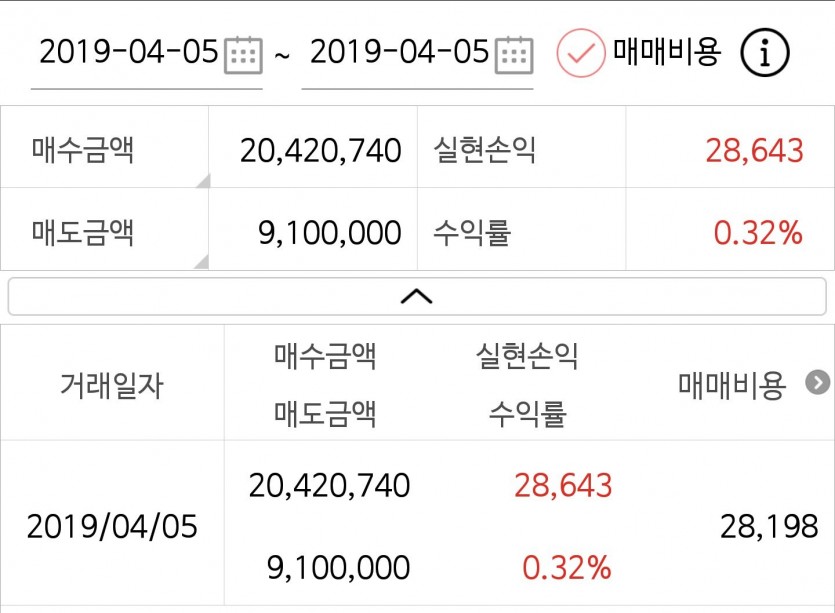The height and width of the screenshot is (613, 835).
Task: Click the 수익률 label in summary table
Action: coord(472,233)
